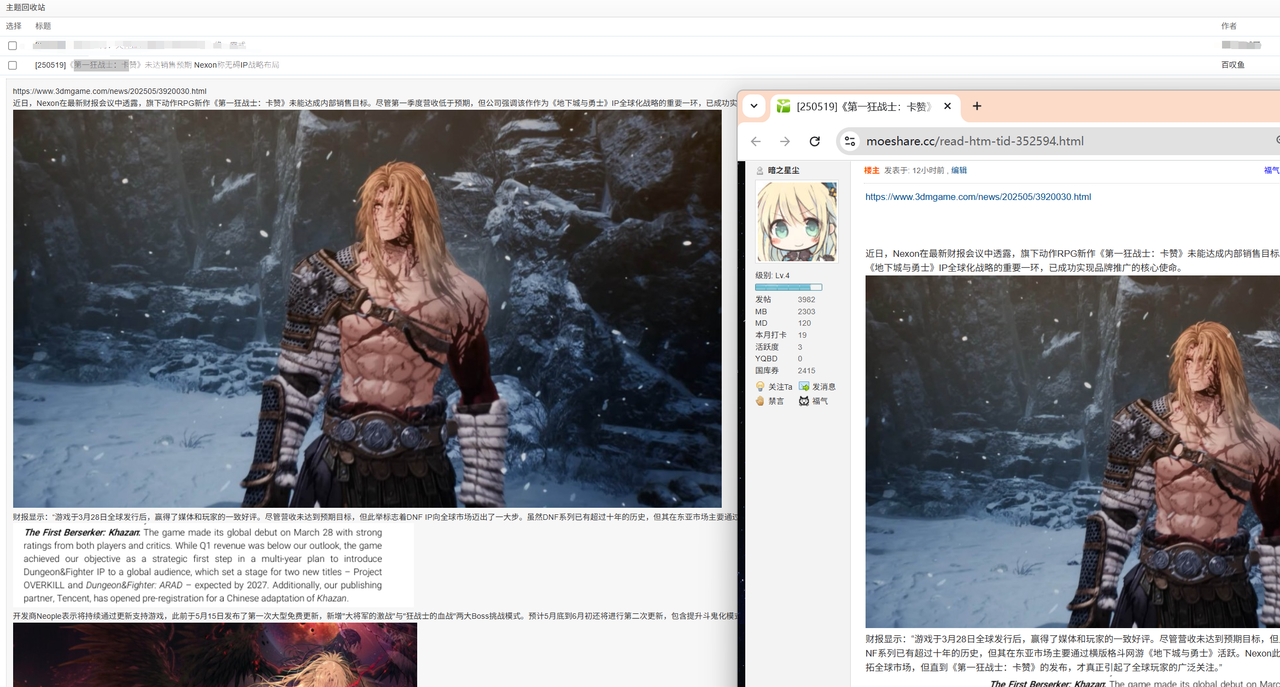The image size is (1280, 687).
Task: Click the 作者 column header
Action: [1229, 26]
